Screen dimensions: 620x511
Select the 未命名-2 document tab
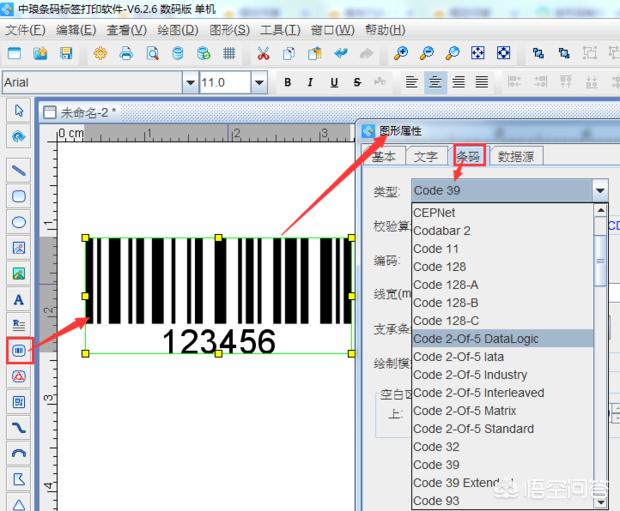(x=79, y=113)
